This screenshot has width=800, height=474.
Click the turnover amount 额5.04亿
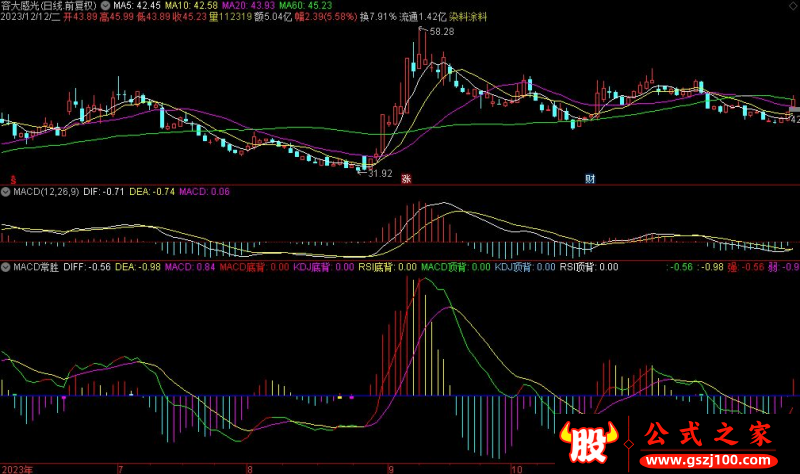pos(273,17)
